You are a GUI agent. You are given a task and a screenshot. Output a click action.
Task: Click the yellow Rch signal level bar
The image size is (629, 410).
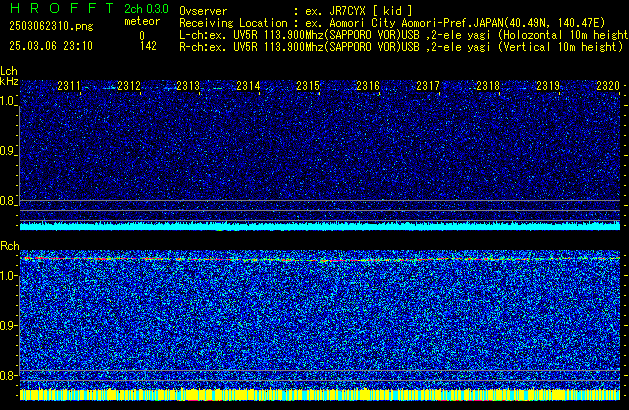tap(320, 394)
